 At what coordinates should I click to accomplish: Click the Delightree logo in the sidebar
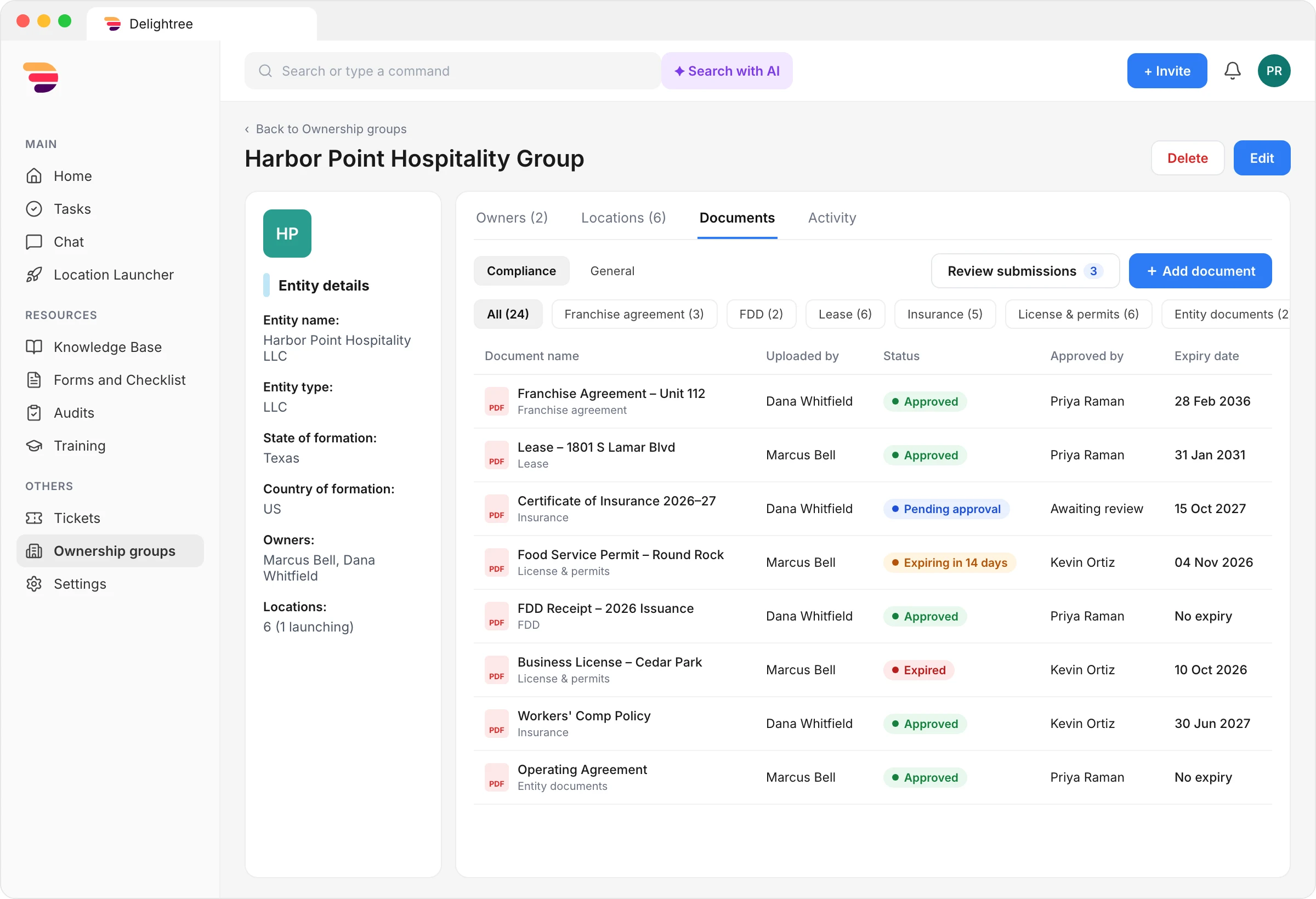(41, 77)
